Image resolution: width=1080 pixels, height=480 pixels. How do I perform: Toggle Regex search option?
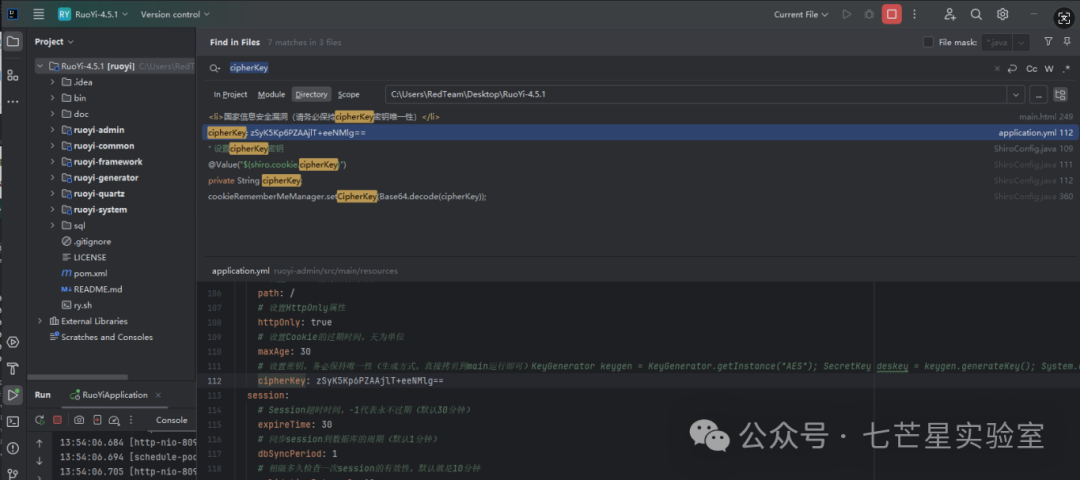(1066, 68)
